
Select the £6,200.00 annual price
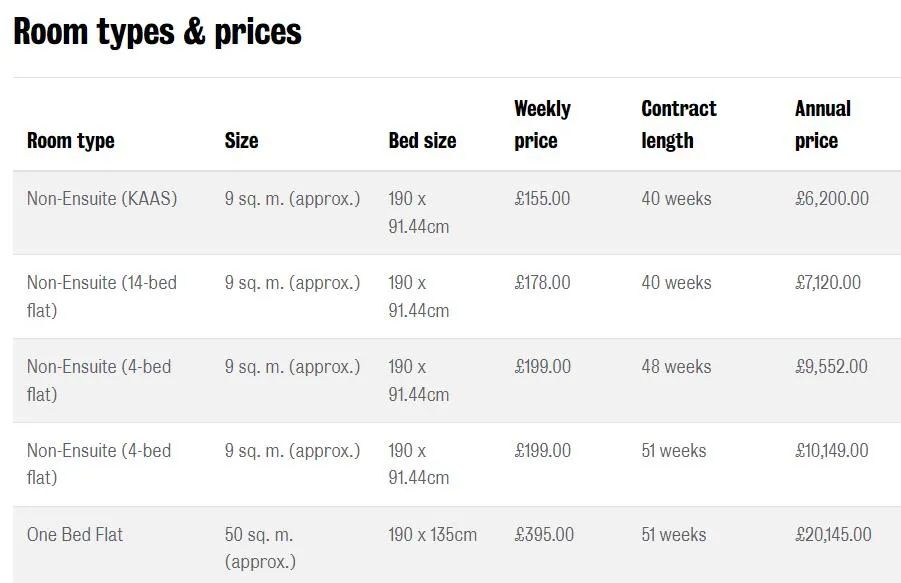pos(832,199)
